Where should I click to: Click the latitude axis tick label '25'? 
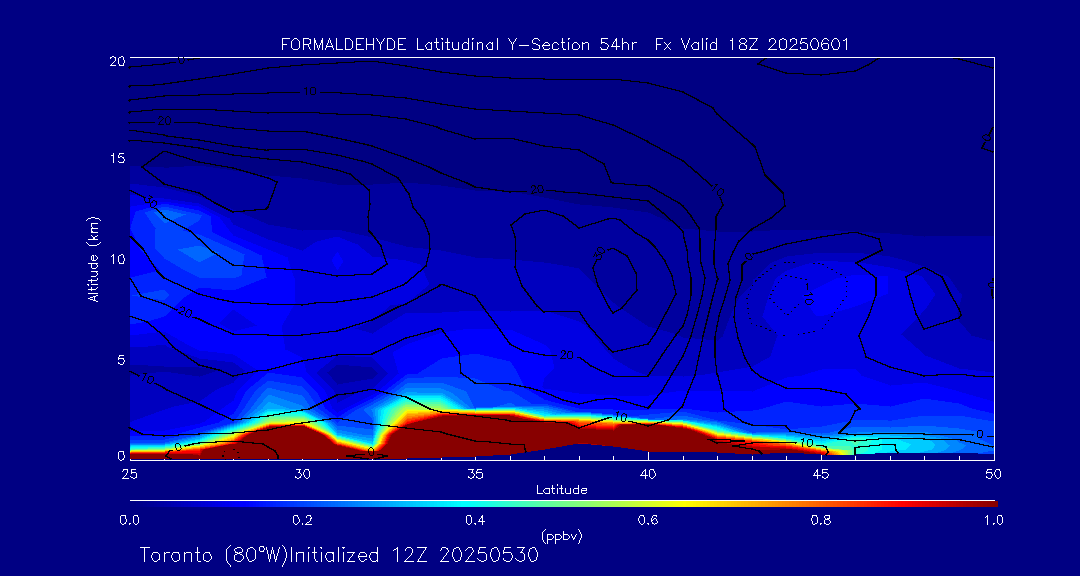pyautogui.click(x=129, y=474)
